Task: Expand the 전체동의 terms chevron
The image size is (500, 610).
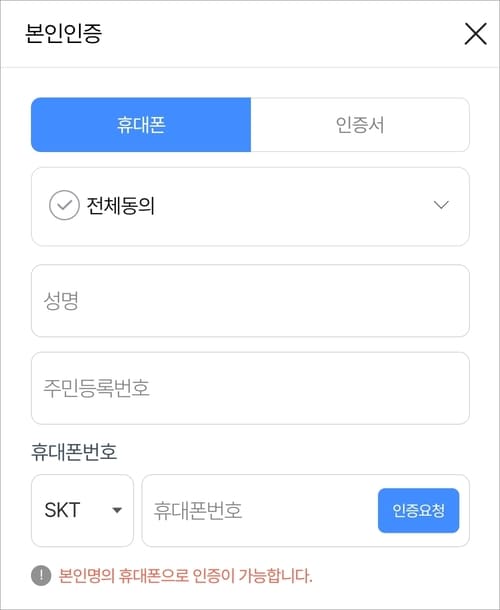Action: tap(441, 205)
